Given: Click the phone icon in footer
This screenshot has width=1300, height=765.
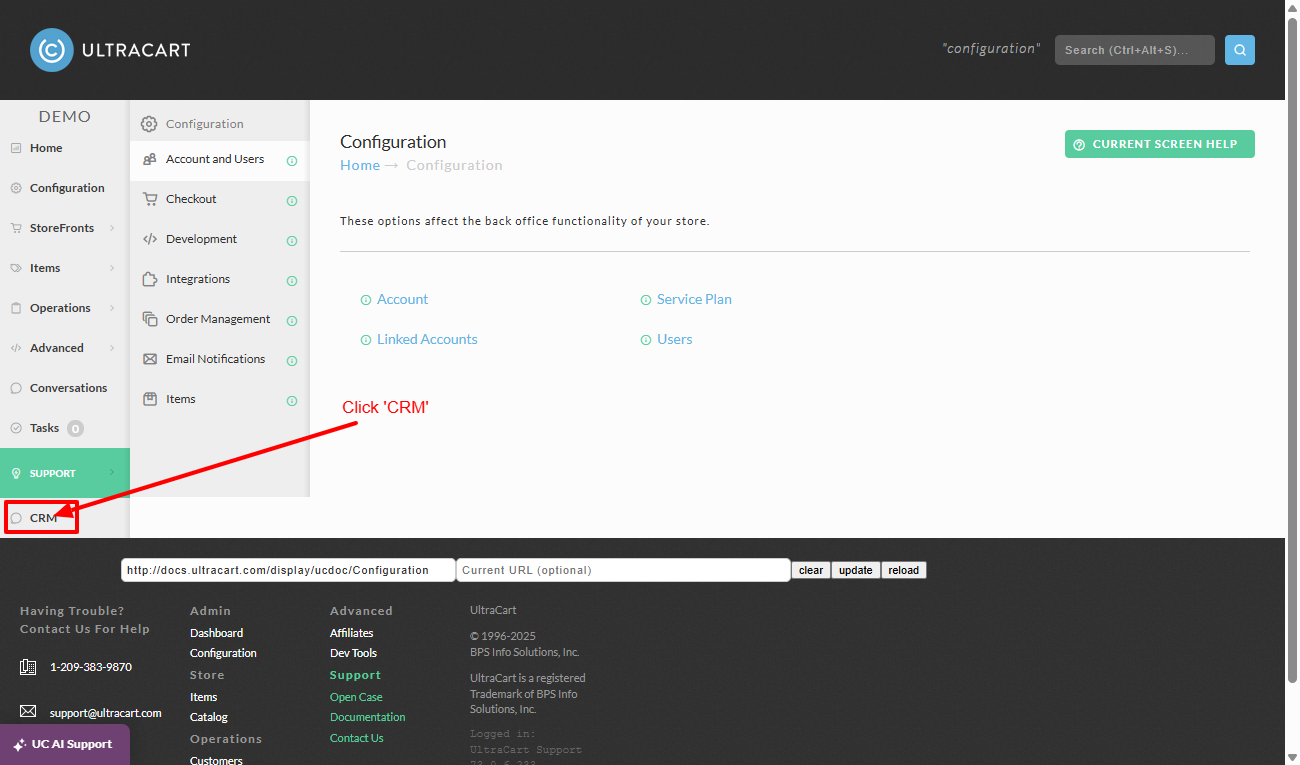Looking at the screenshot, I should (x=28, y=667).
